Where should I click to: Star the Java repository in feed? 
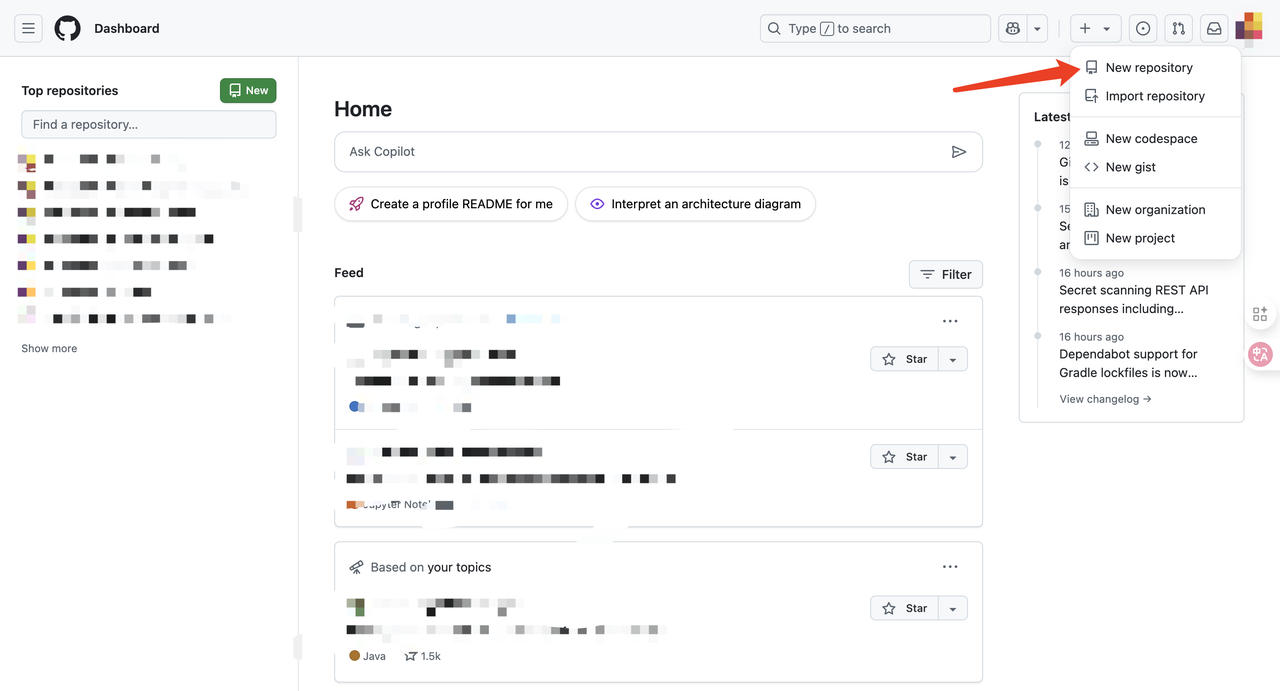coord(905,608)
